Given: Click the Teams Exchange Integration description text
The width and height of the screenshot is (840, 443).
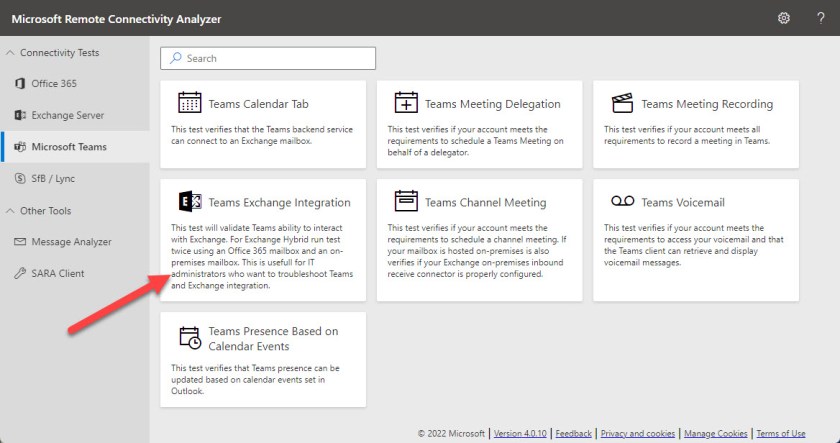Looking at the screenshot, I should coord(262,257).
